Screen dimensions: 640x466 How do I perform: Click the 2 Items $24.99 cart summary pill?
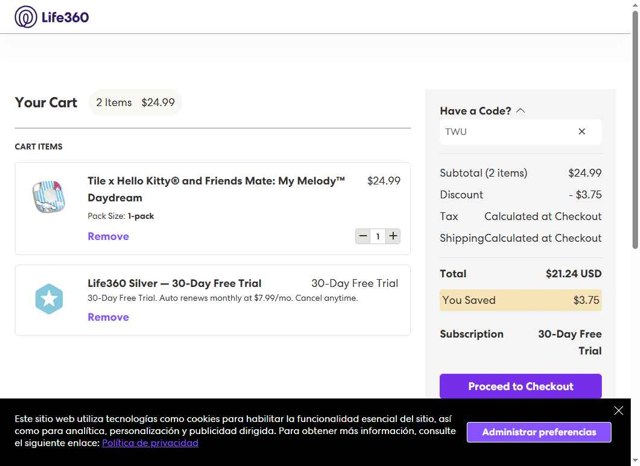pos(135,102)
